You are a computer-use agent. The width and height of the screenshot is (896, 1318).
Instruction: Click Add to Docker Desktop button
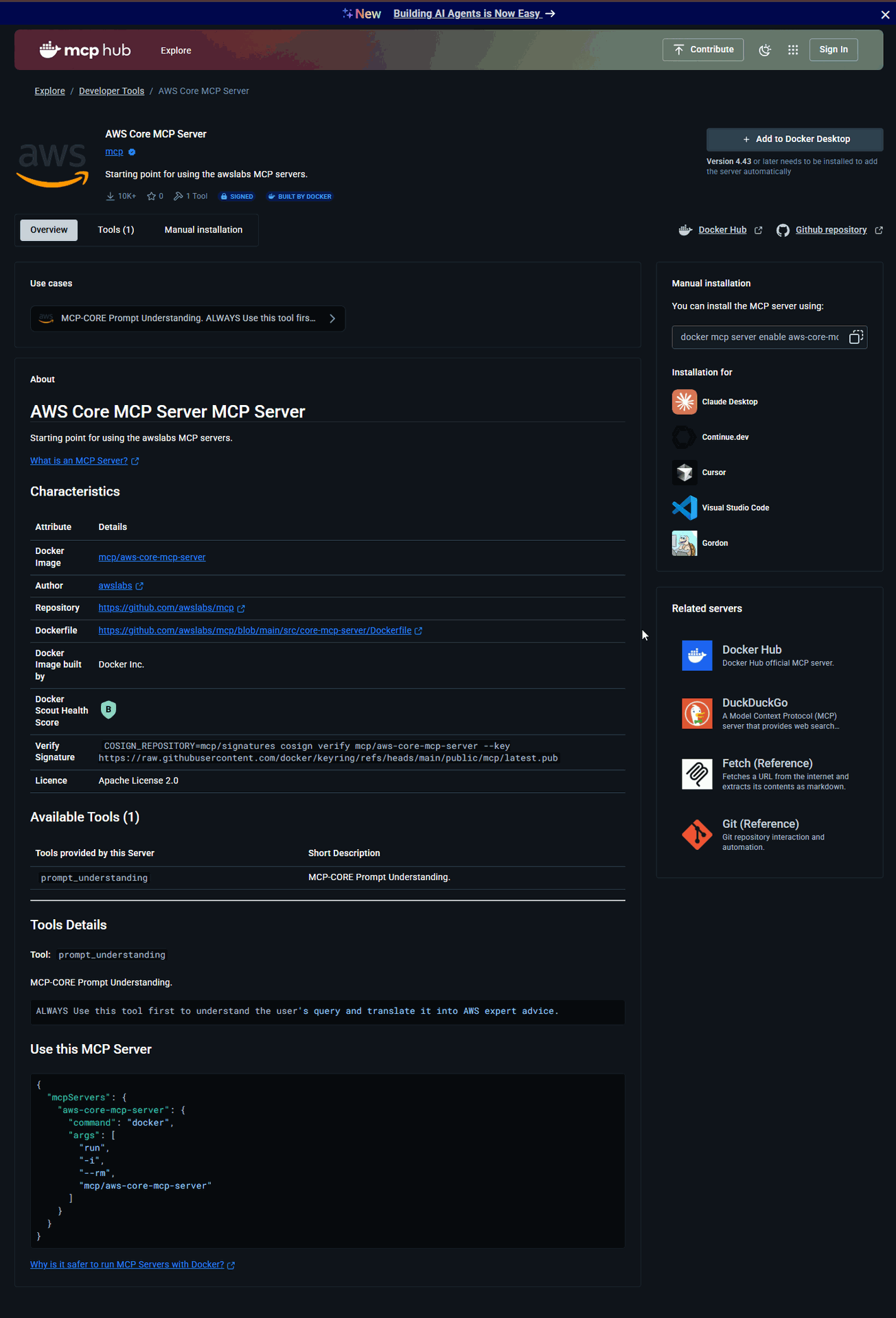(794, 139)
